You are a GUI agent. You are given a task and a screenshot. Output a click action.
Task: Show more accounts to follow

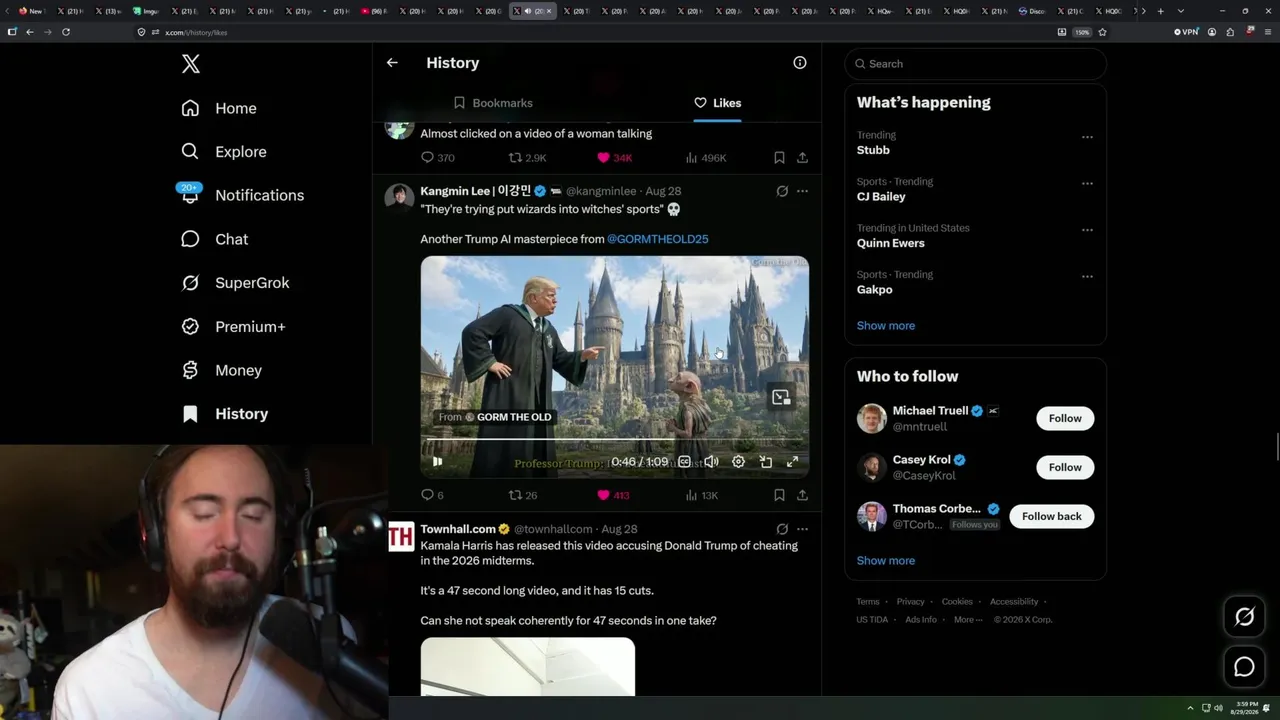coord(886,561)
